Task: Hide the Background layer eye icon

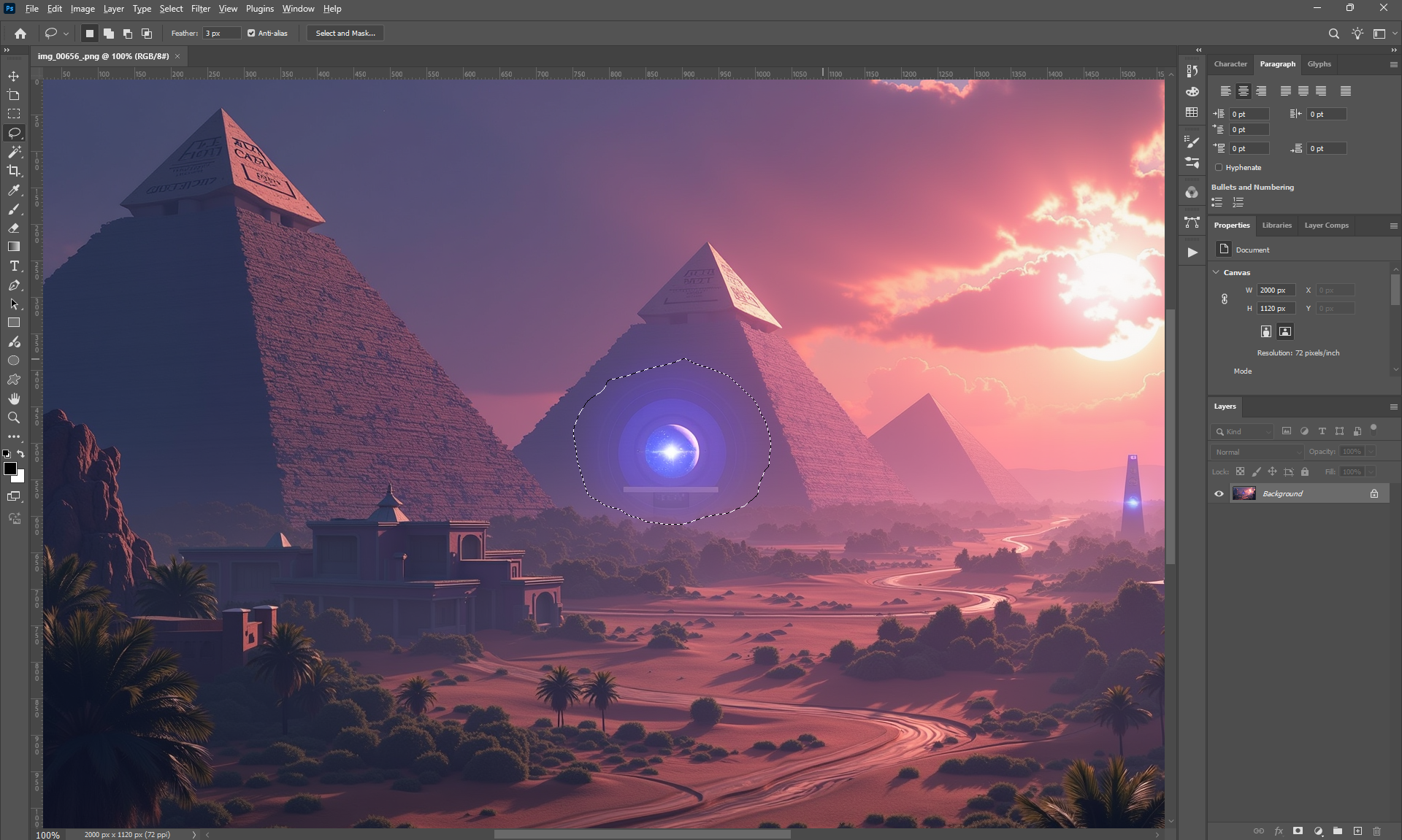Action: pyautogui.click(x=1219, y=494)
